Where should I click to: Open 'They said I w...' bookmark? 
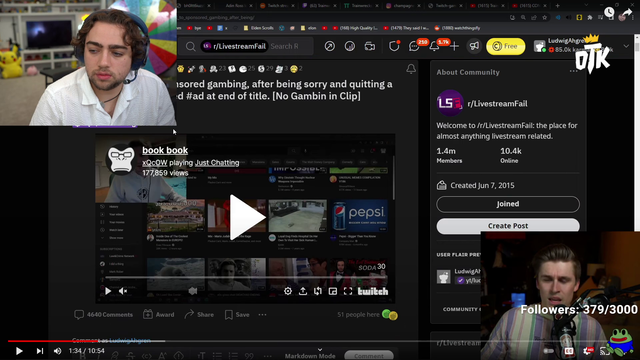click(406, 28)
